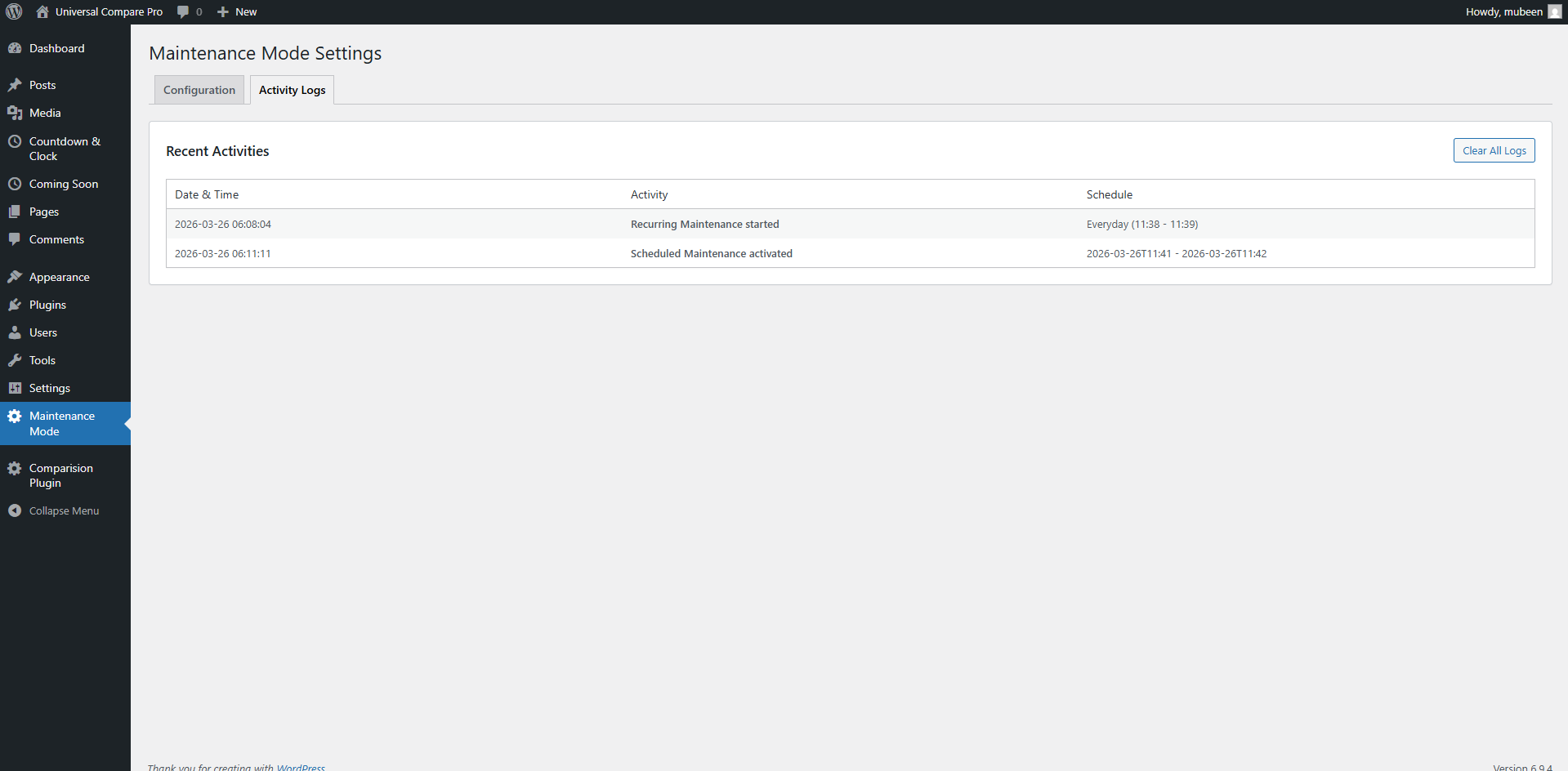Click the Maintenance Mode gear icon
The width and height of the screenshot is (1568, 771).
point(15,416)
